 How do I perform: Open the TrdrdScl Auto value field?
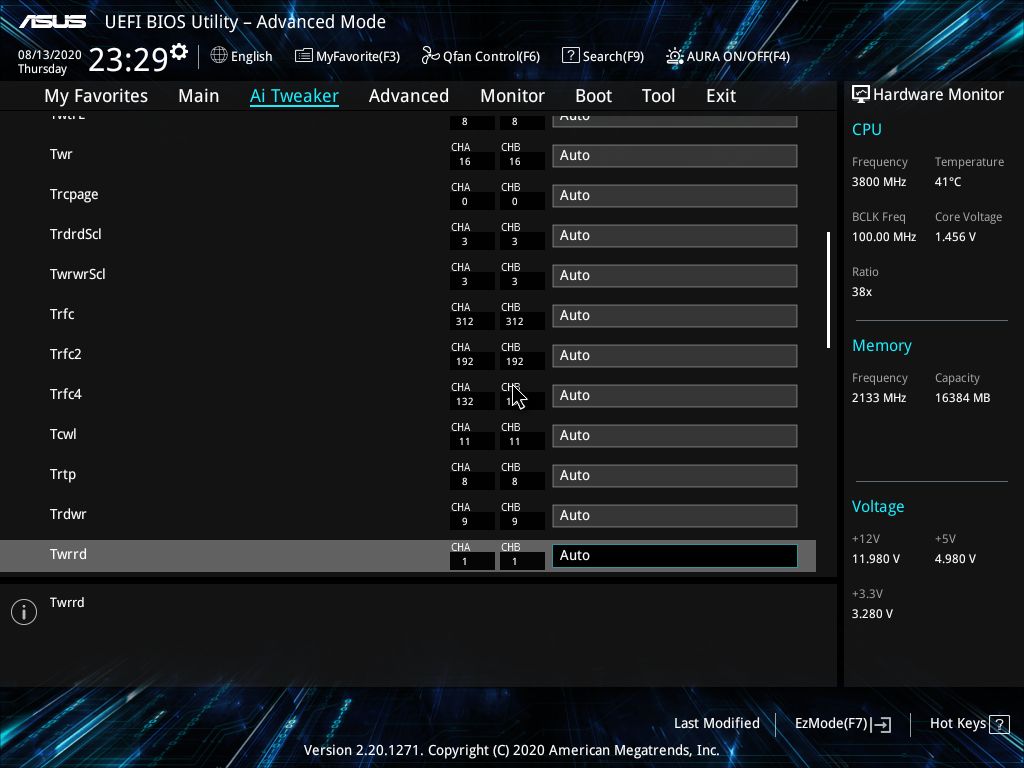click(x=675, y=235)
